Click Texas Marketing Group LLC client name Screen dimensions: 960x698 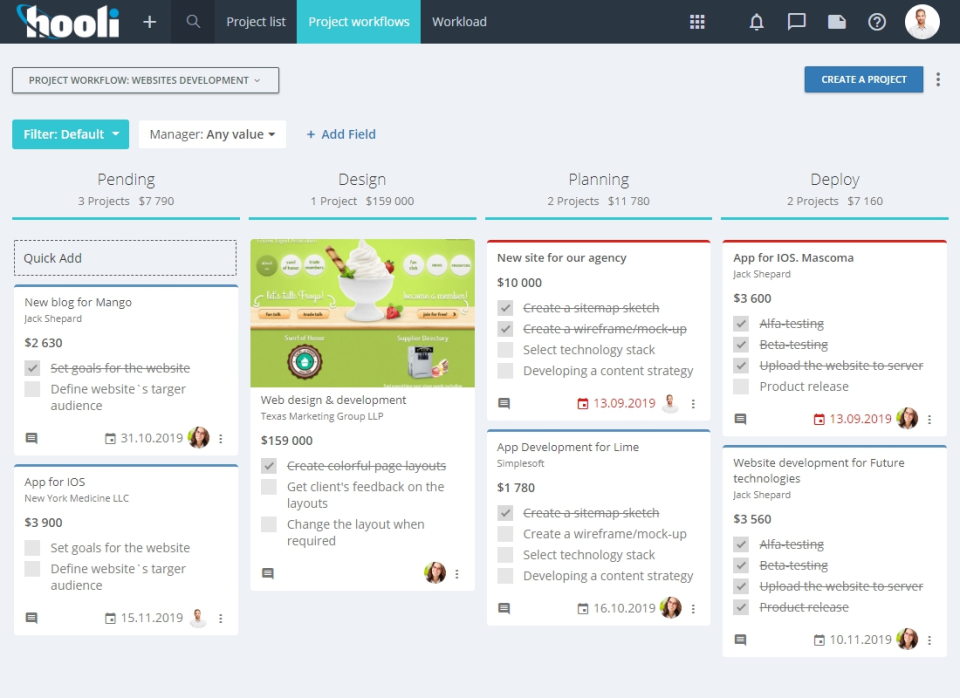click(x=322, y=416)
